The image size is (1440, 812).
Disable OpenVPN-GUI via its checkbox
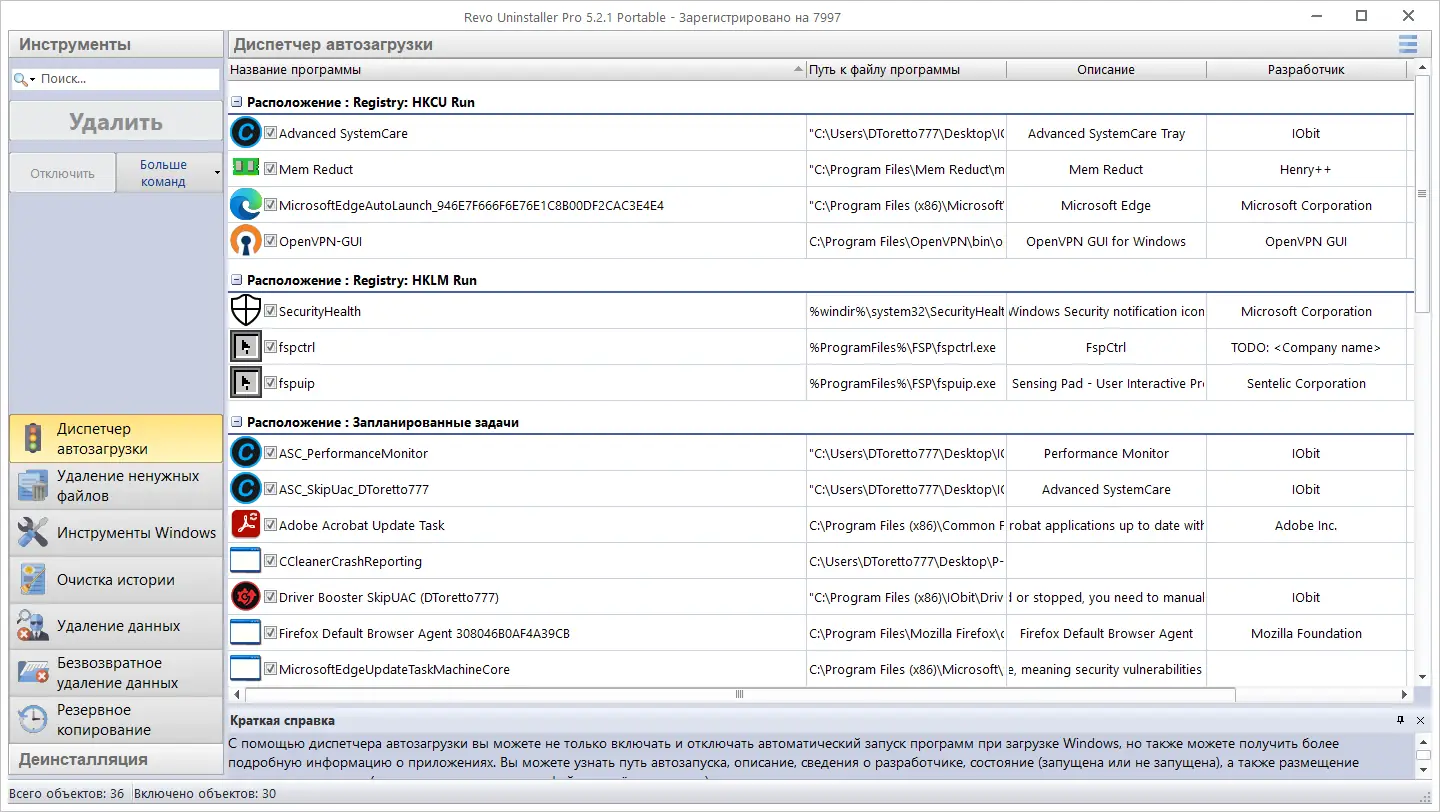coord(270,241)
